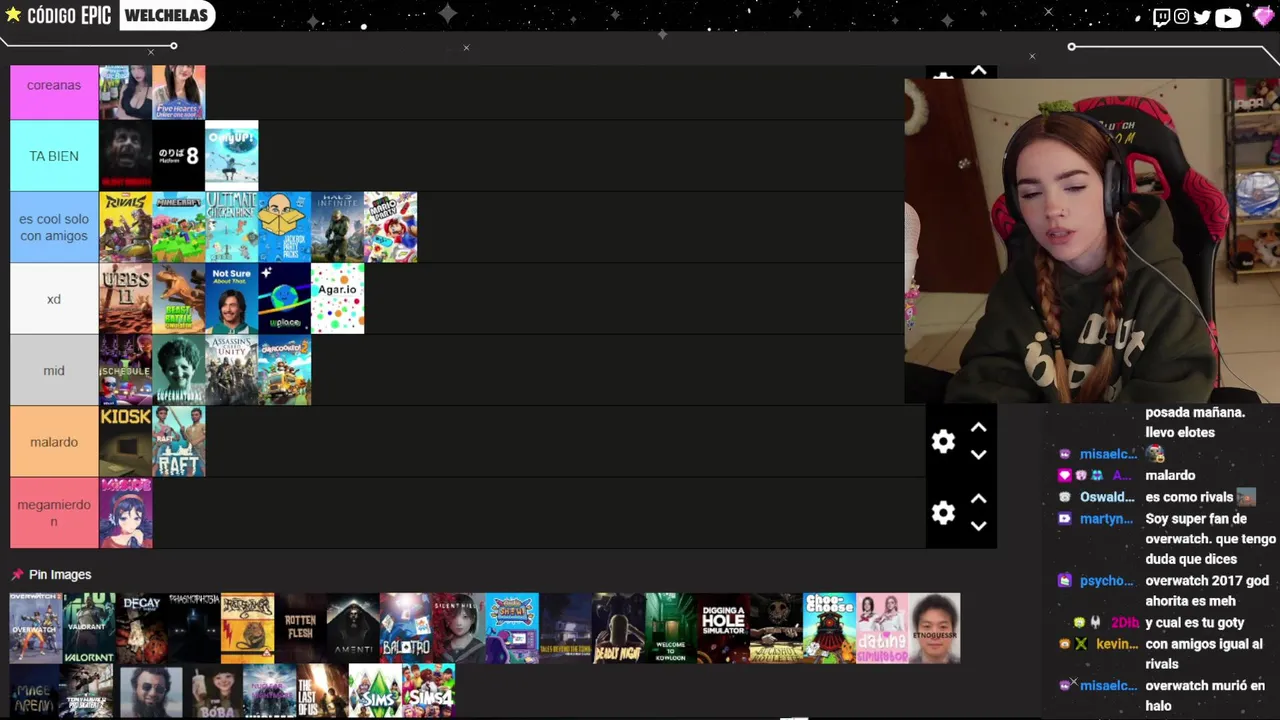The height and width of the screenshot is (720, 1280).
Task: Pick the Mage Arena image in the pool
Action: pos(35,691)
